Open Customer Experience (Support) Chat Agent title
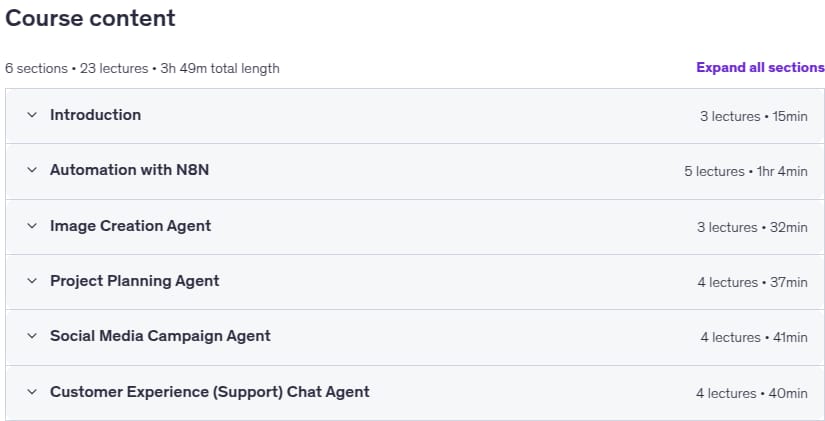 tap(210, 392)
